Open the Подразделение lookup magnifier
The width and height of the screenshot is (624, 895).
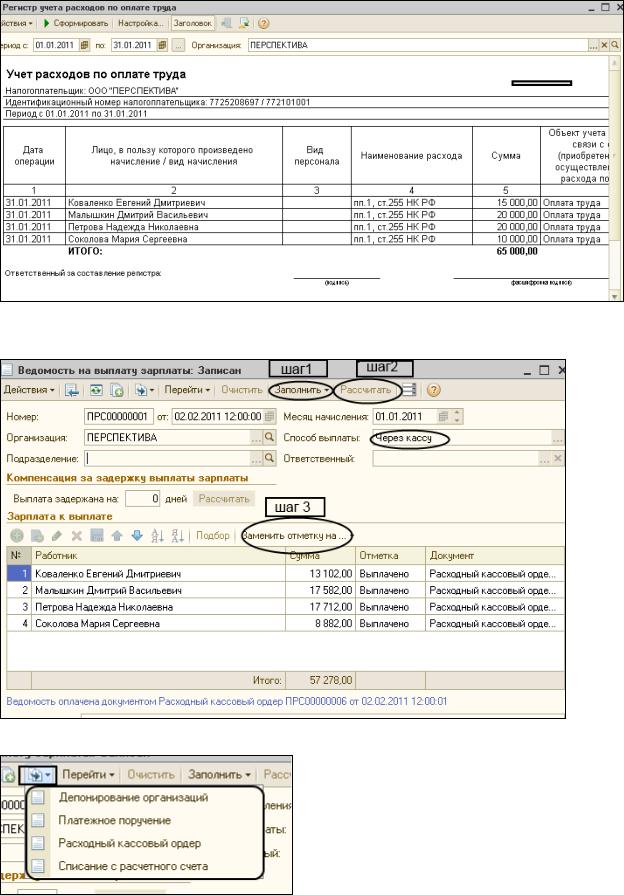(x=269, y=458)
